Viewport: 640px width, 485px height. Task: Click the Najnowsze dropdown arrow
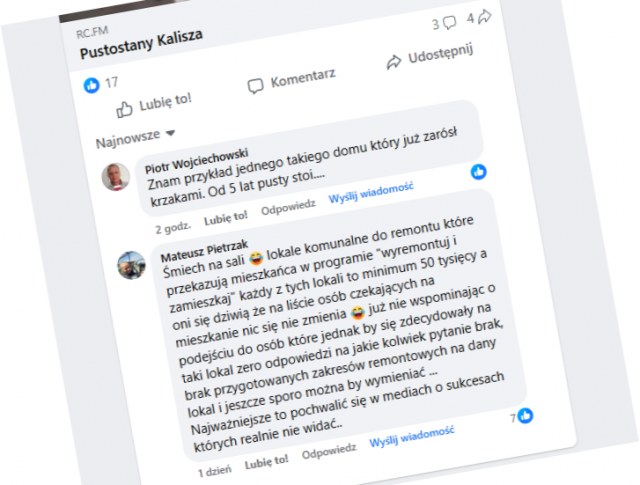(x=170, y=133)
